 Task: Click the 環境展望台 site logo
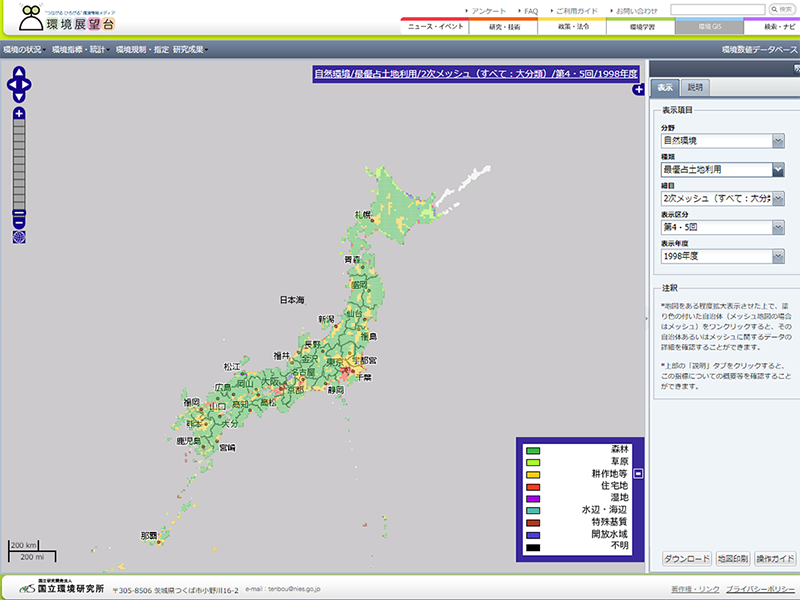click(x=66, y=18)
